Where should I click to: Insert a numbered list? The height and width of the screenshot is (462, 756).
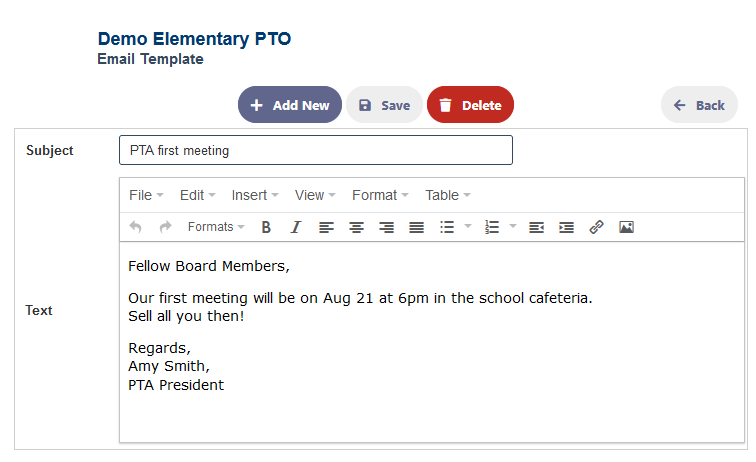[492, 227]
